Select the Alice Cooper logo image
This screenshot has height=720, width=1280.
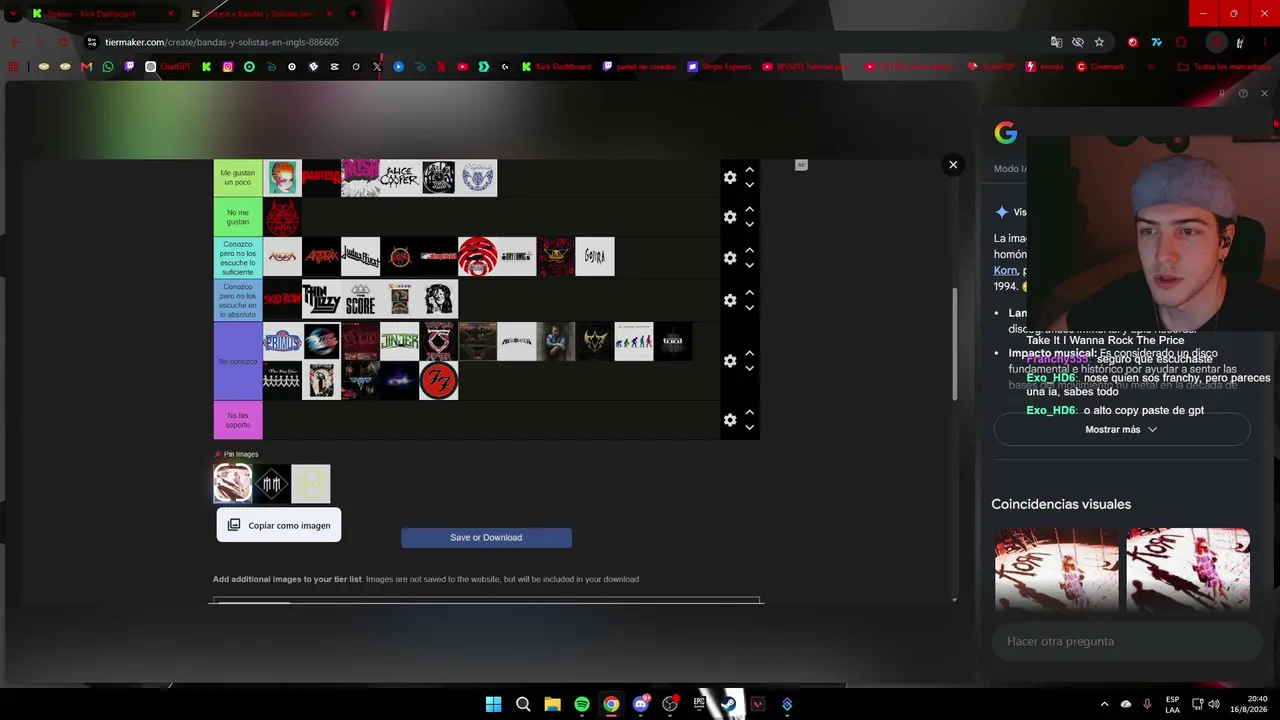tap(399, 178)
